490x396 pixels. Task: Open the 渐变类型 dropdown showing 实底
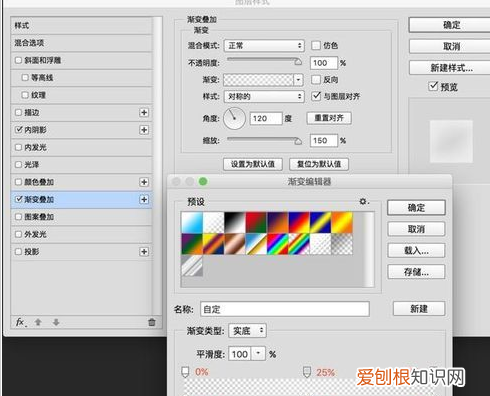coord(247,331)
